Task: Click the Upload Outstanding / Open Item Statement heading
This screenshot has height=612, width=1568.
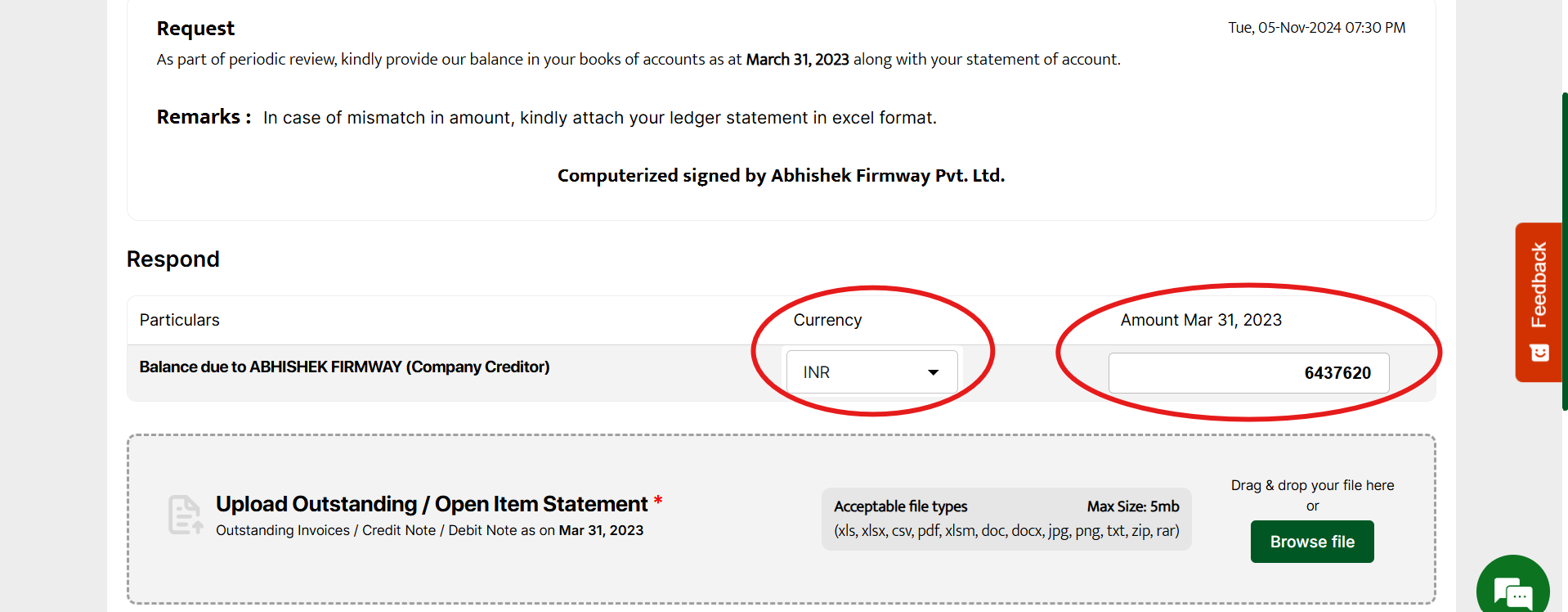Action: tap(432, 504)
